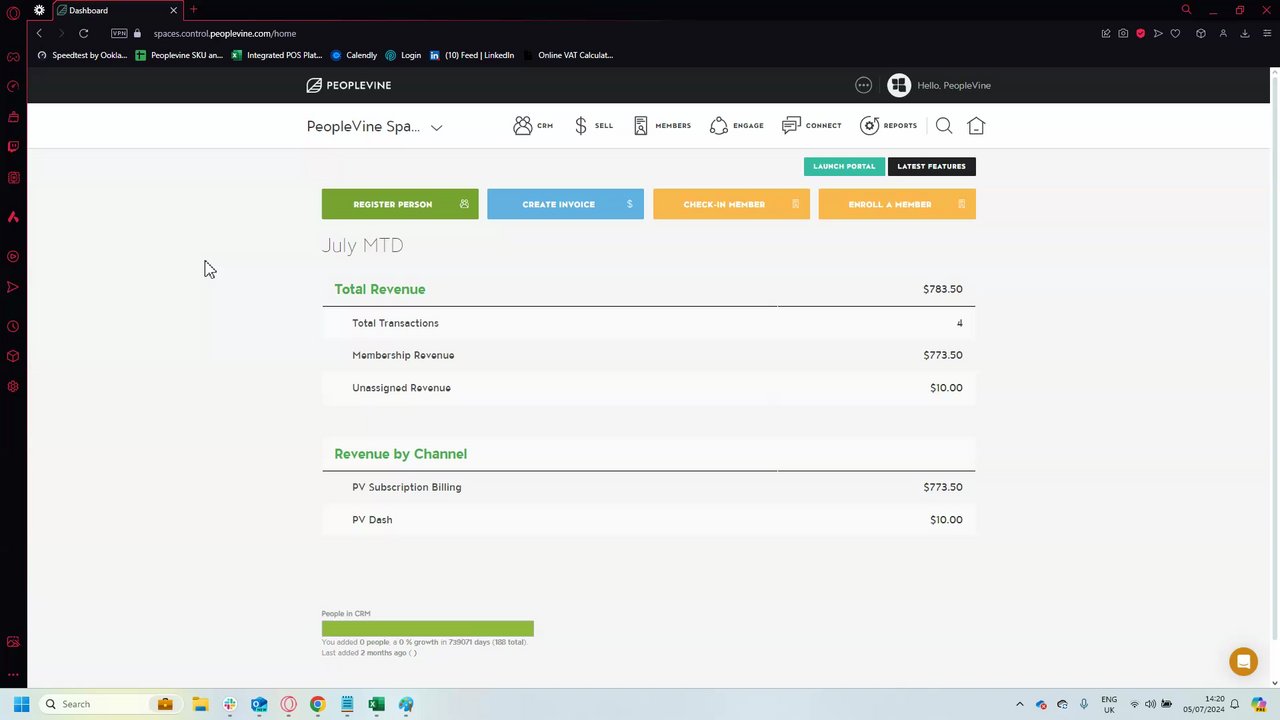The width and height of the screenshot is (1280, 720).
Task: Click the green People in CRM progress bar
Action: point(427,628)
